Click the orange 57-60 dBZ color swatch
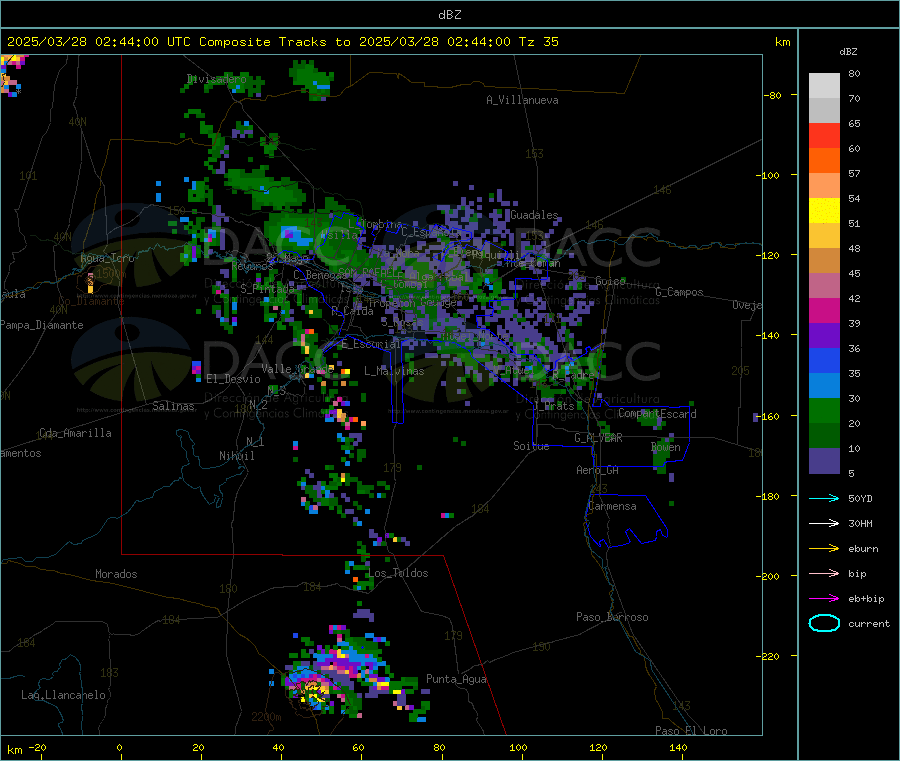The width and height of the screenshot is (900, 761). coord(824,161)
